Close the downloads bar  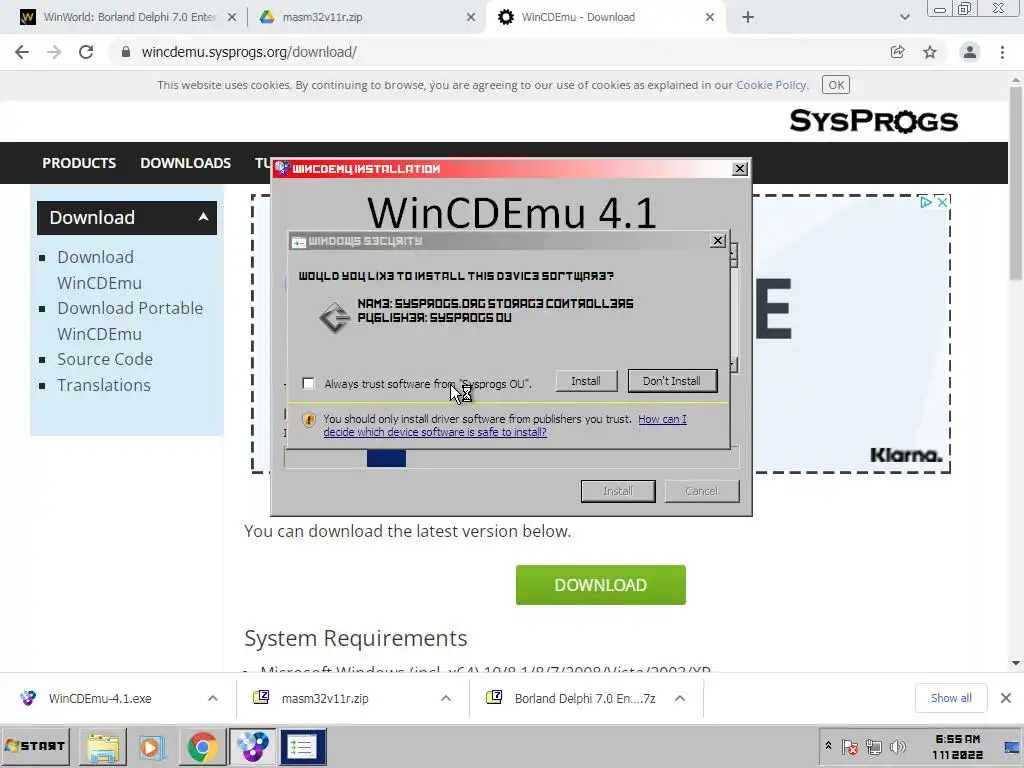[1006, 698]
